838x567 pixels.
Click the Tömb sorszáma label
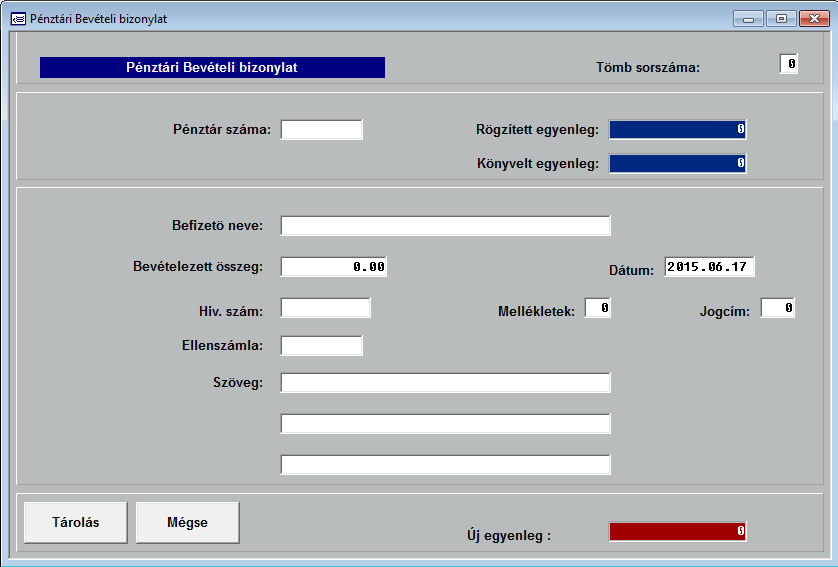[648, 68]
